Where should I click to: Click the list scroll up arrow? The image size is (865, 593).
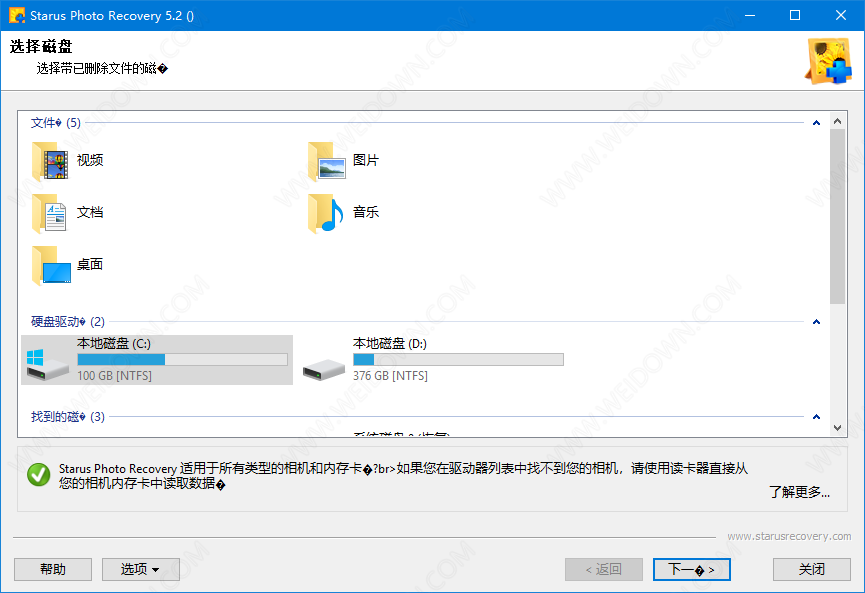point(837,121)
